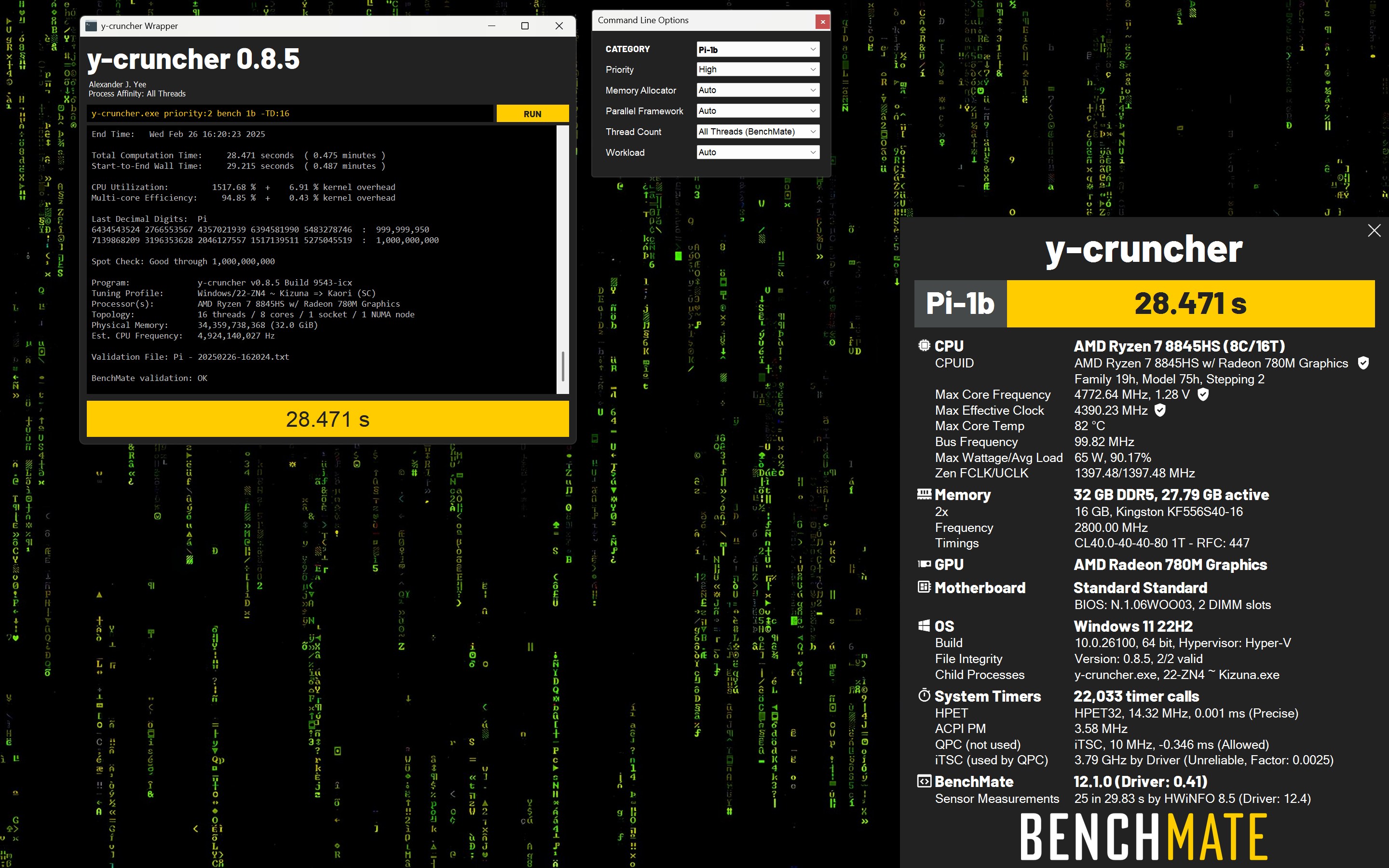Click the Motherboard icon in the BenchMate panel

[924, 587]
